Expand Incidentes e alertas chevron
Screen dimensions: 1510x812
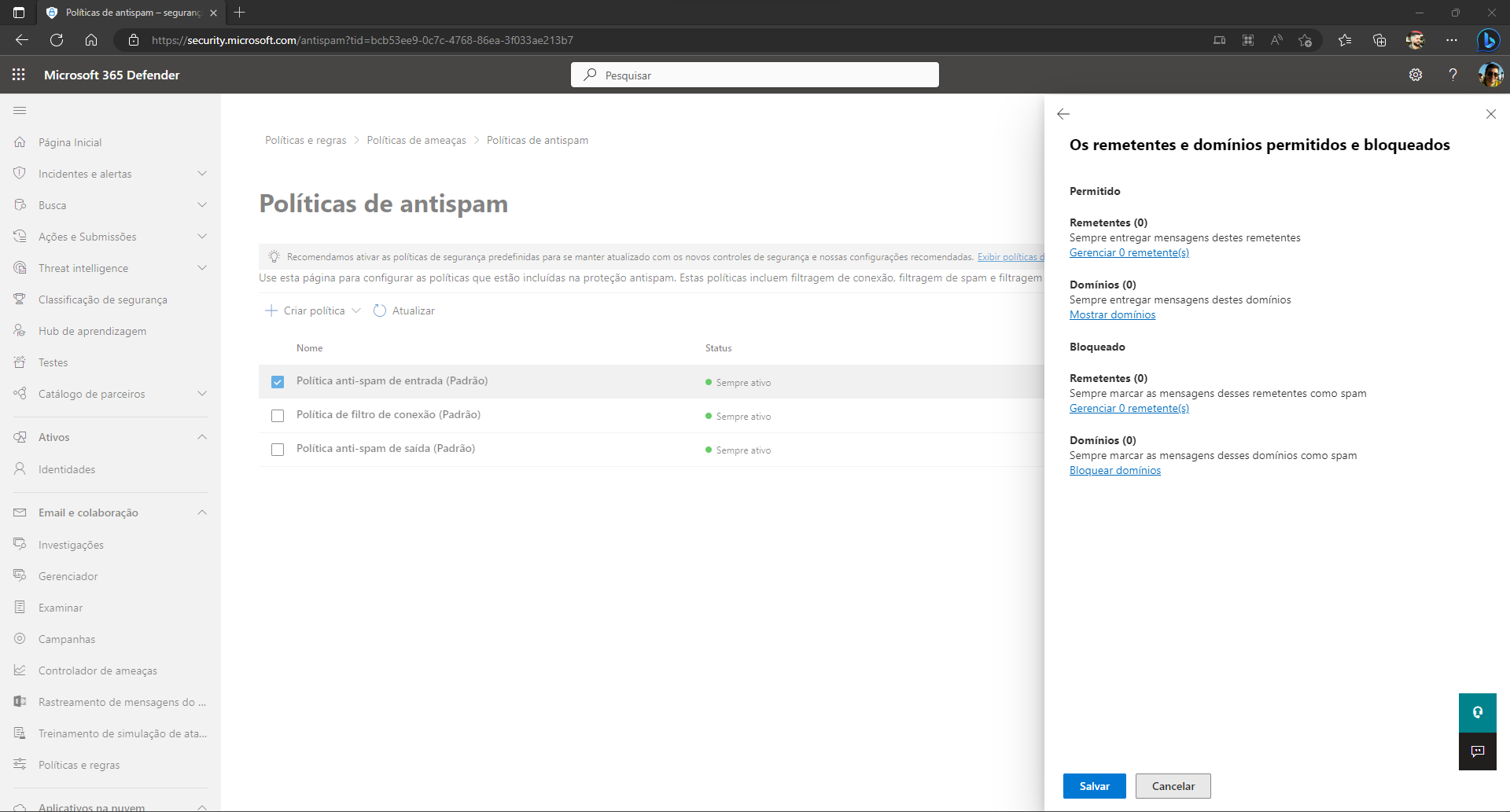tap(202, 174)
